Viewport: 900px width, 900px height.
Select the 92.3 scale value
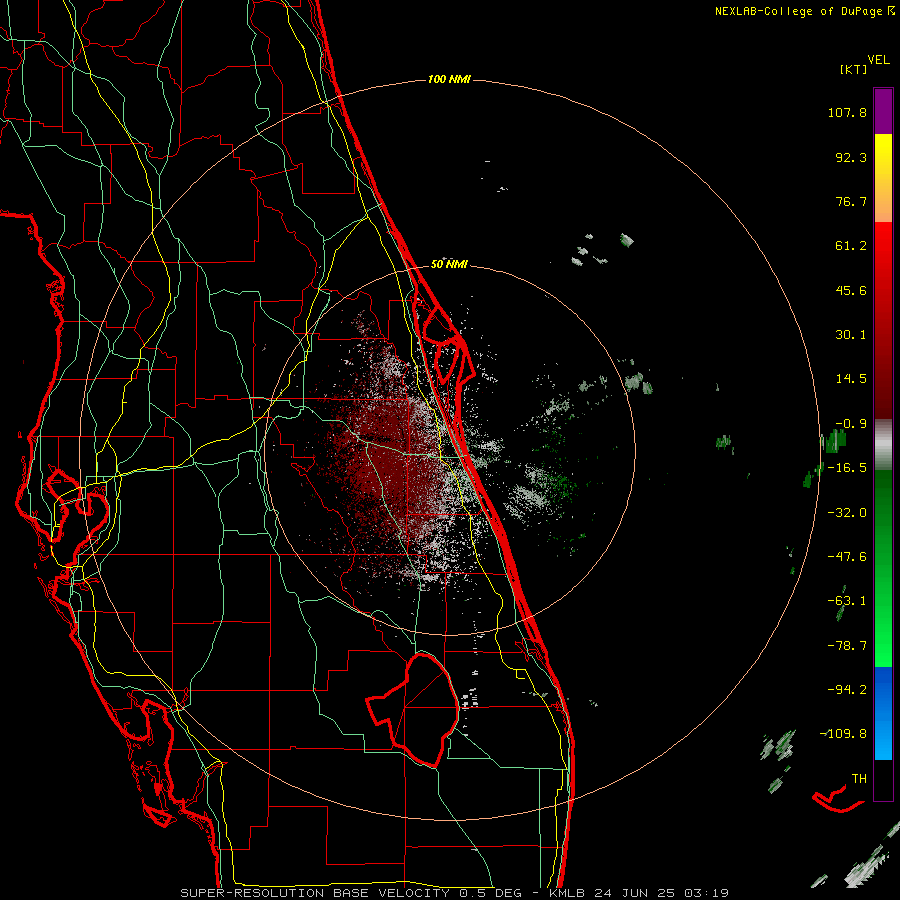(x=851, y=157)
